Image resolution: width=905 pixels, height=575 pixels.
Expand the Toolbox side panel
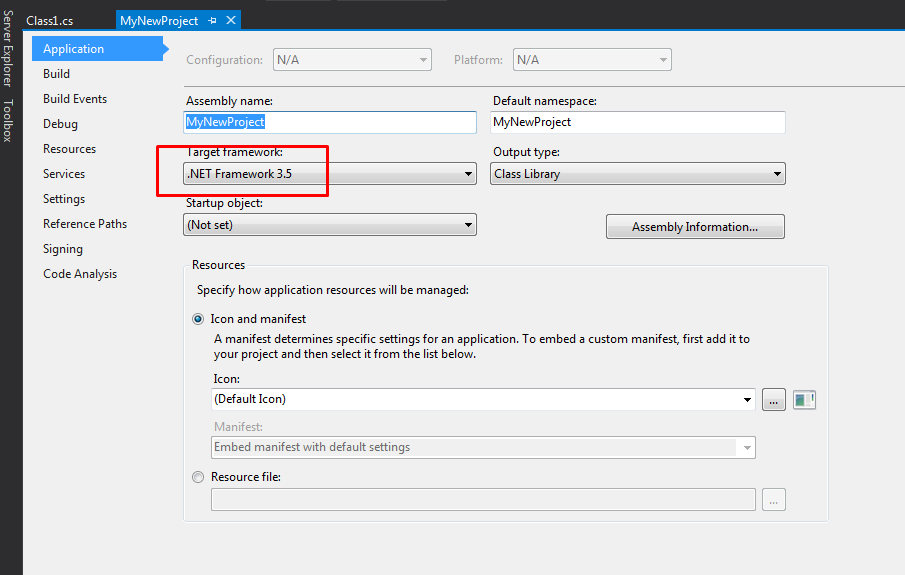click(x=8, y=121)
